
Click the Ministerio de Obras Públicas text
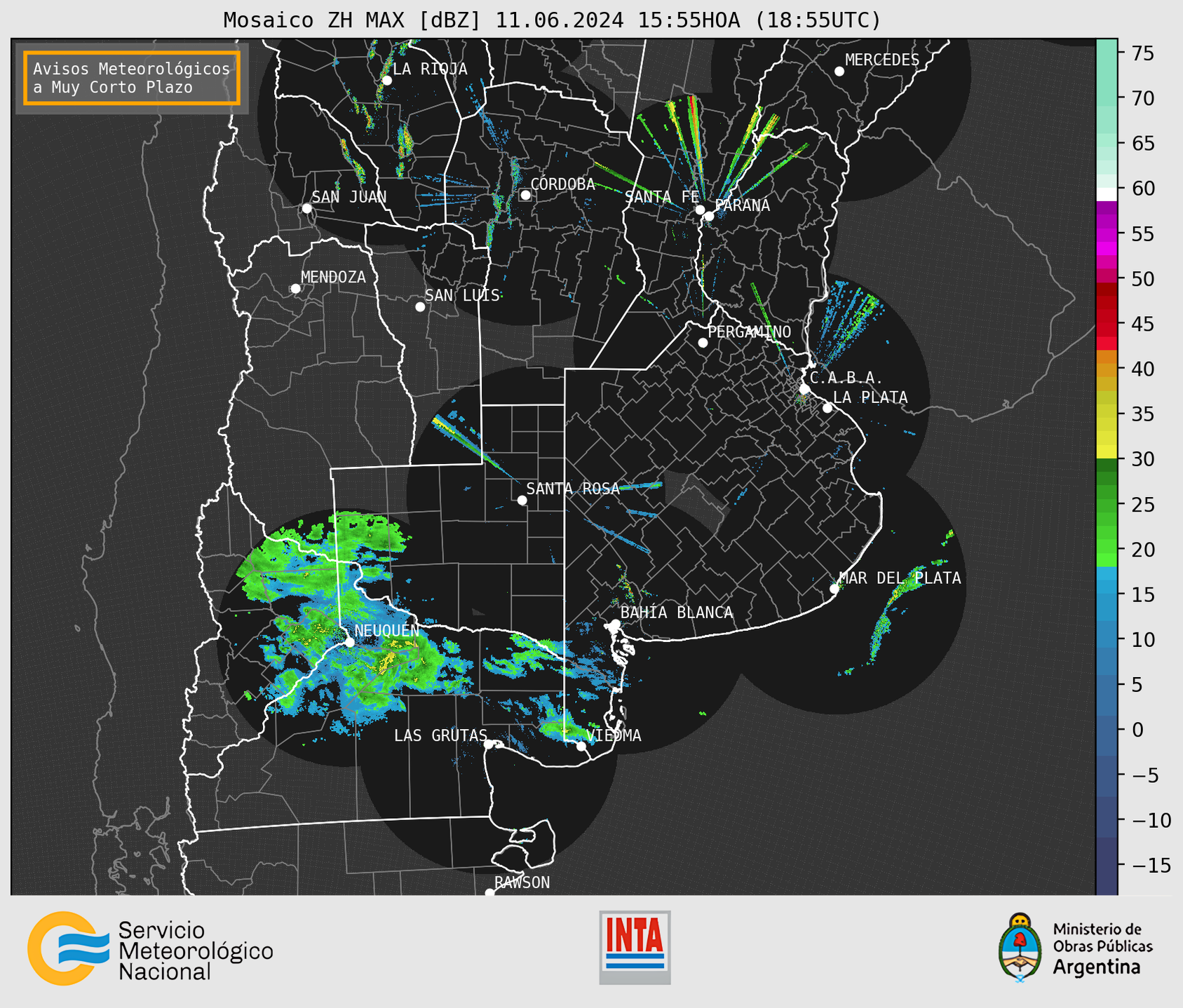click(1102, 938)
